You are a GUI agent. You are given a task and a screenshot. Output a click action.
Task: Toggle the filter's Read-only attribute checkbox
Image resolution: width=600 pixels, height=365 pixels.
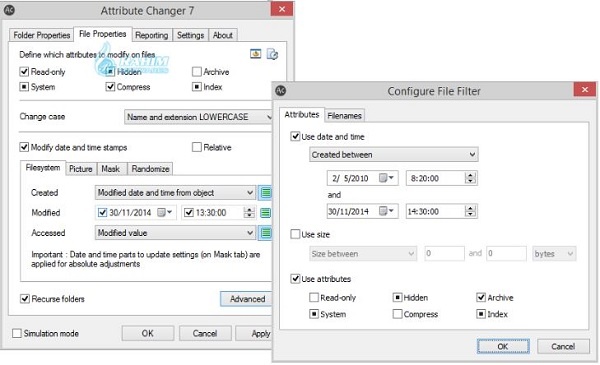point(314,297)
